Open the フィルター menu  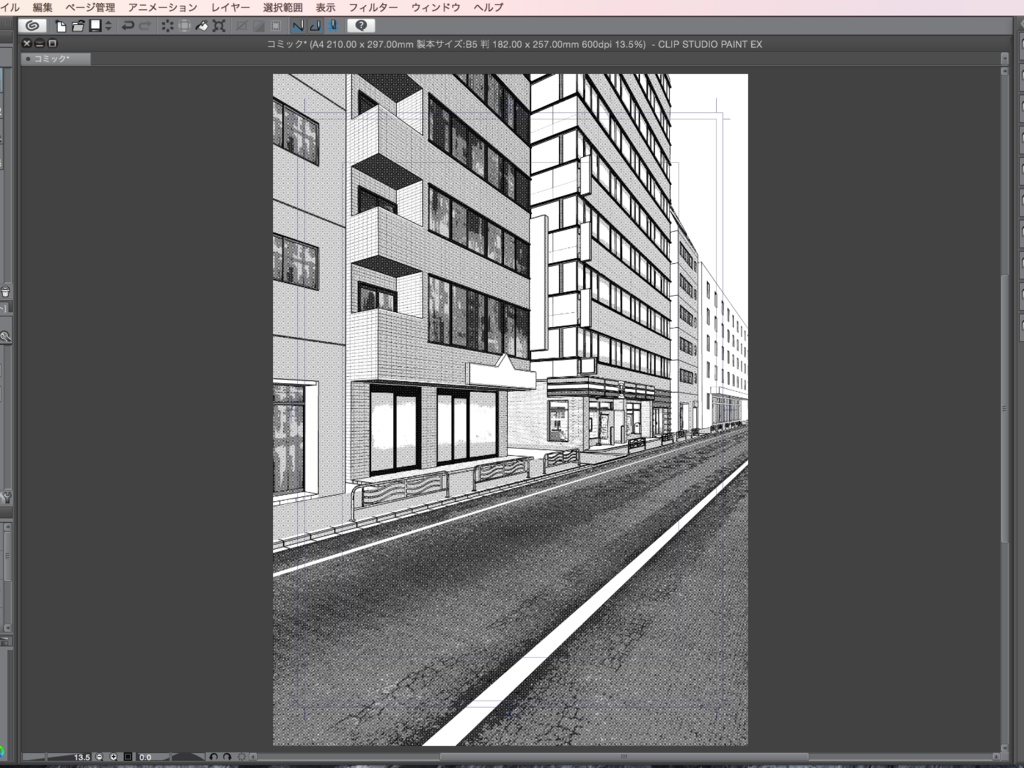(x=373, y=7)
